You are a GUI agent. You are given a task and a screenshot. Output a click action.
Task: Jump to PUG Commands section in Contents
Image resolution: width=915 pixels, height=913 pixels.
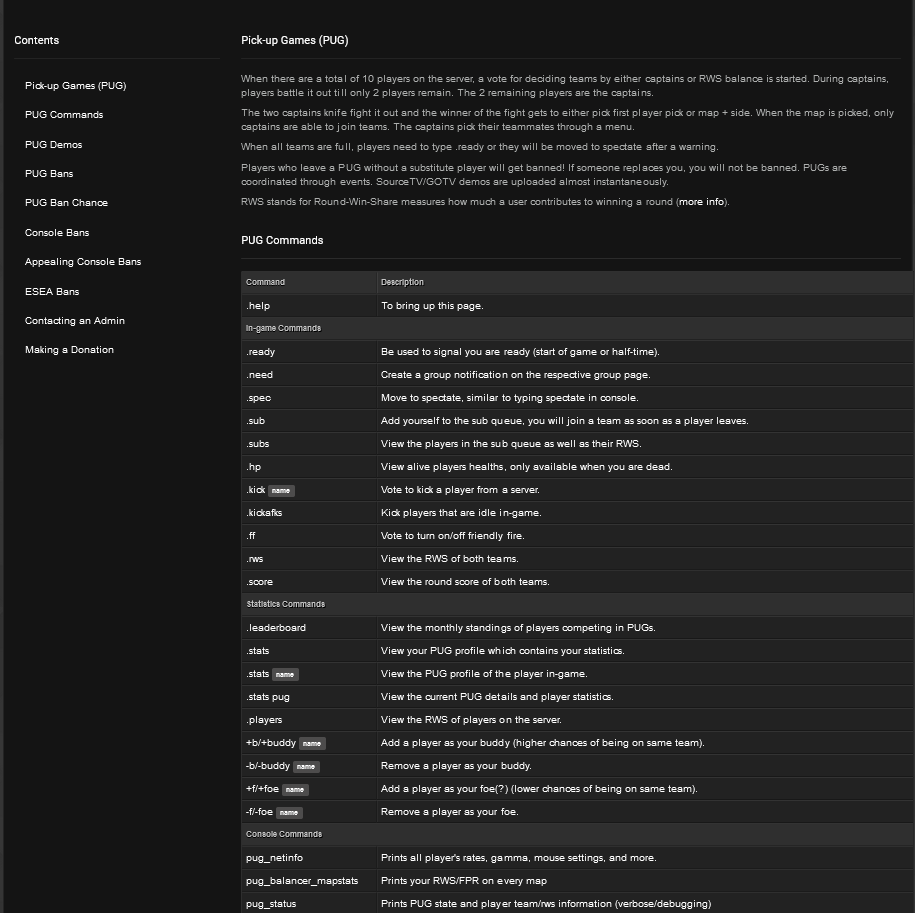click(x=64, y=115)
